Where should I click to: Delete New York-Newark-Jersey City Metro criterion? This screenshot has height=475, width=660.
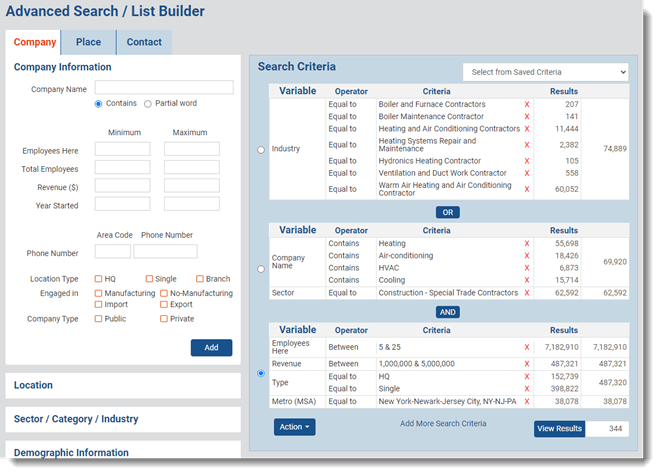527,401
